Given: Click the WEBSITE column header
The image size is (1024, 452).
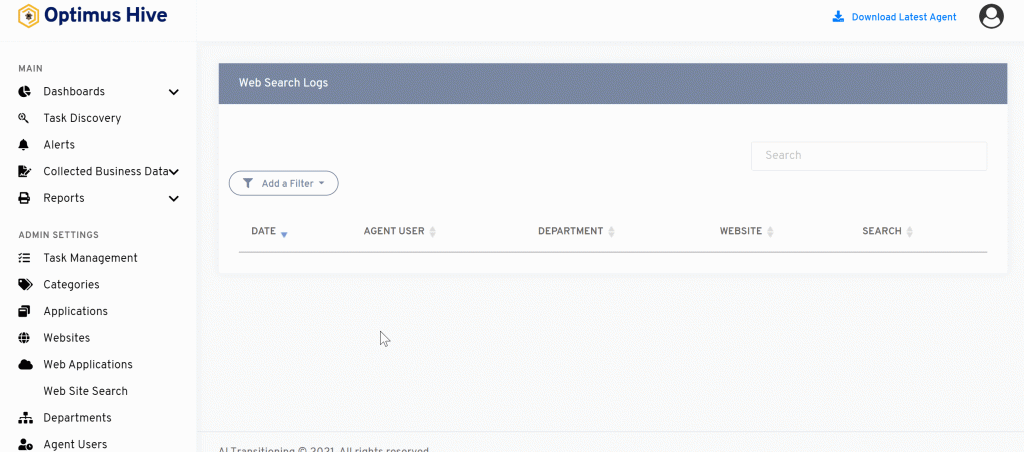Looking at the screenshot, I should point(741,231).
